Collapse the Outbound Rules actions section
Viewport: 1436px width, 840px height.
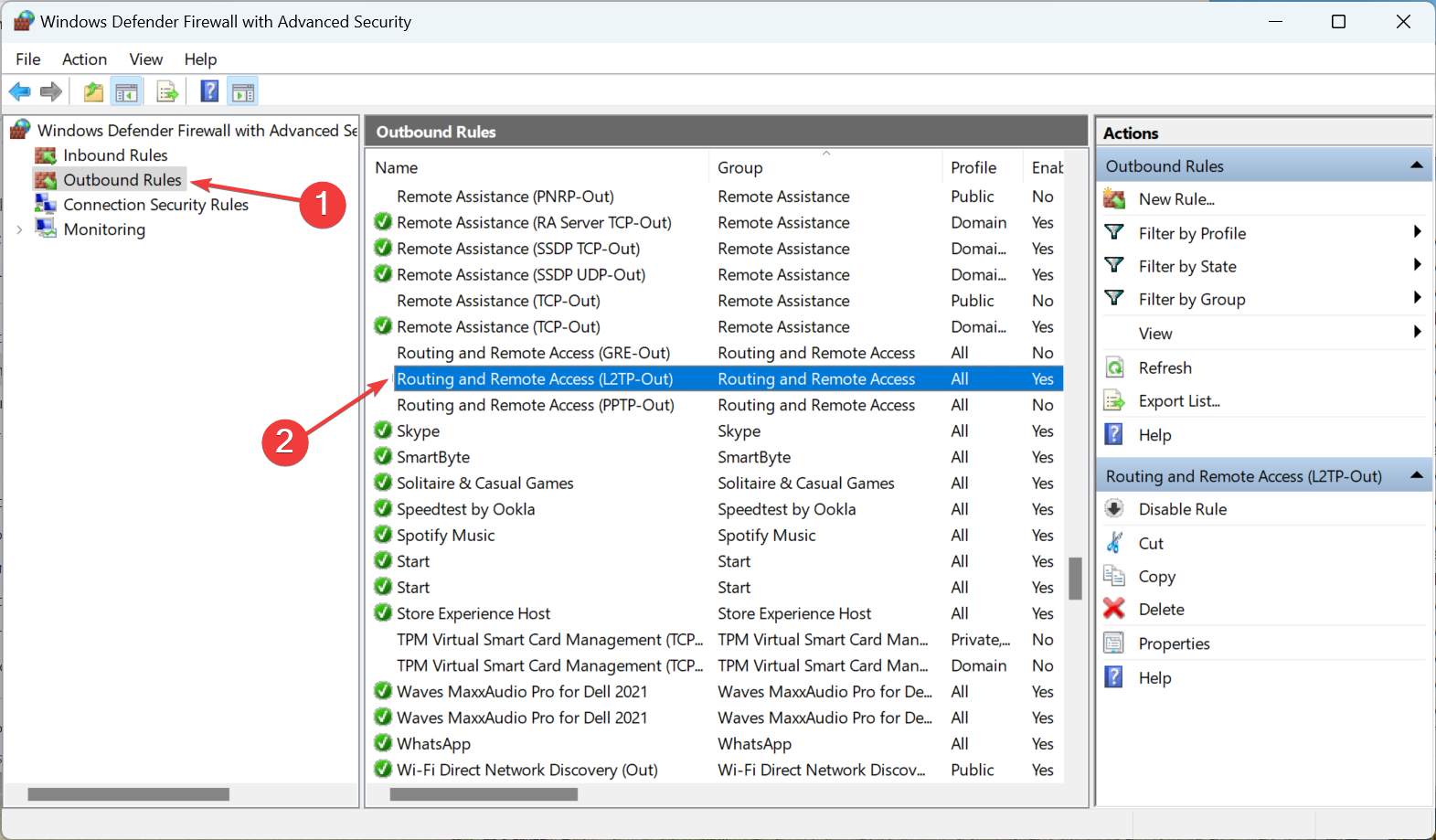click(x=1416, y=165)
